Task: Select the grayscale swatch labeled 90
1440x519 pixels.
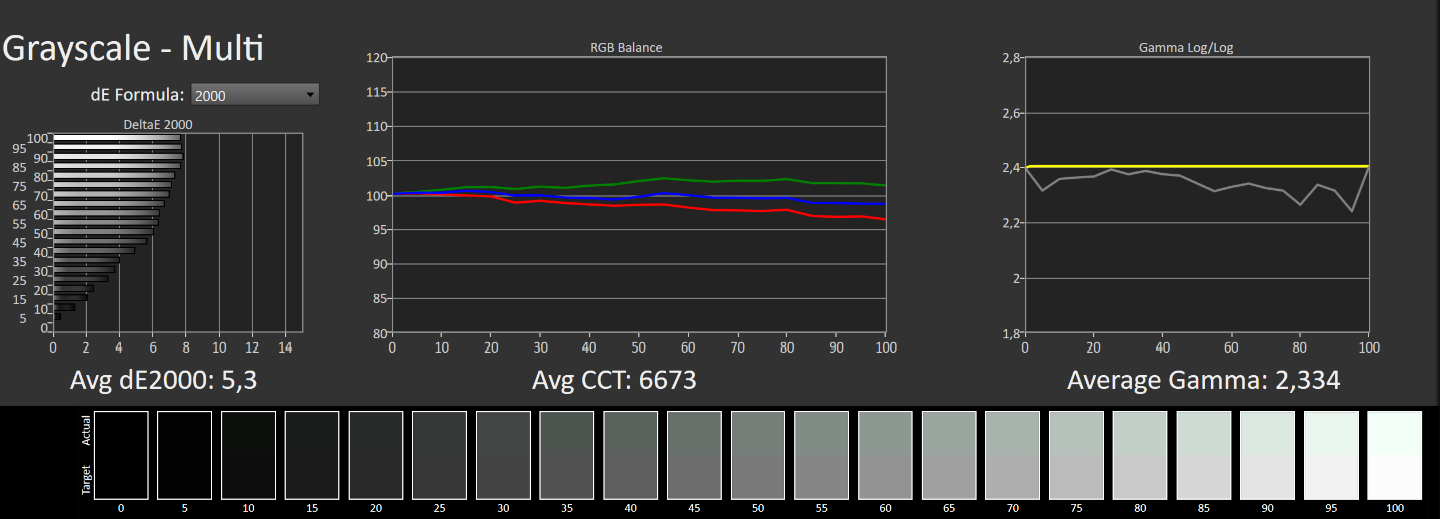Action: tap(1269, 455)
